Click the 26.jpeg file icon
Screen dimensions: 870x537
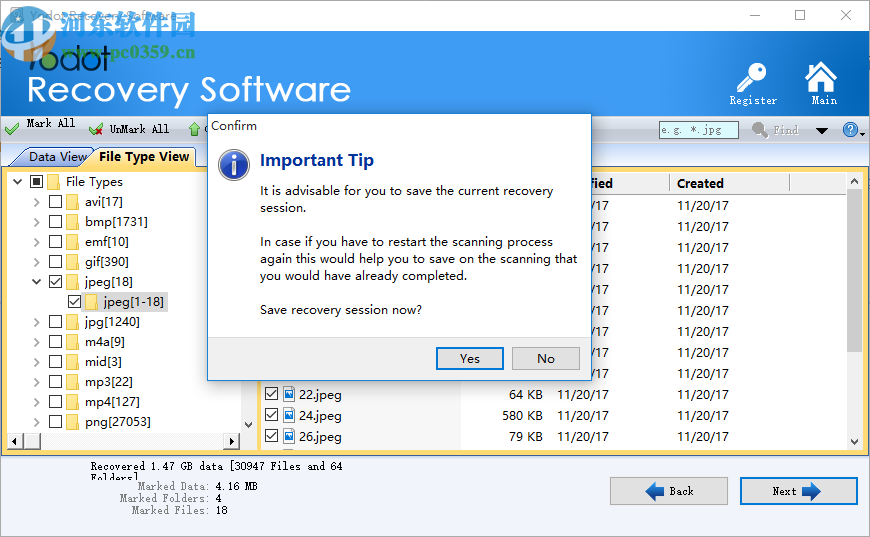click(289, 437)
